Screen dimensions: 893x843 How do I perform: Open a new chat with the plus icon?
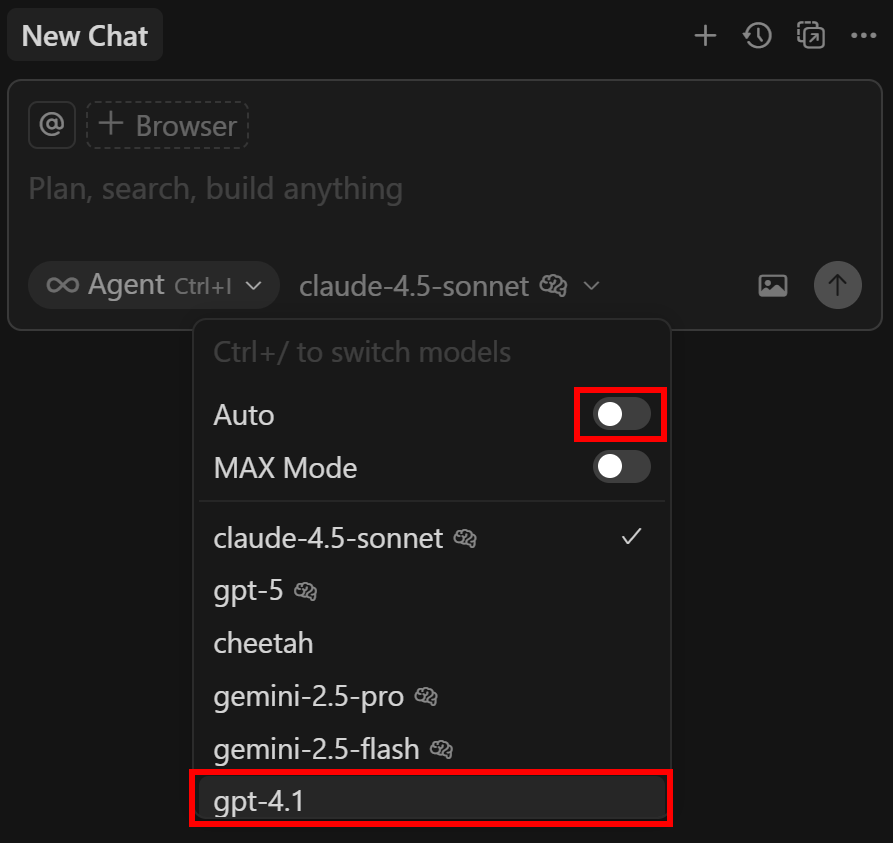(705, 35)
